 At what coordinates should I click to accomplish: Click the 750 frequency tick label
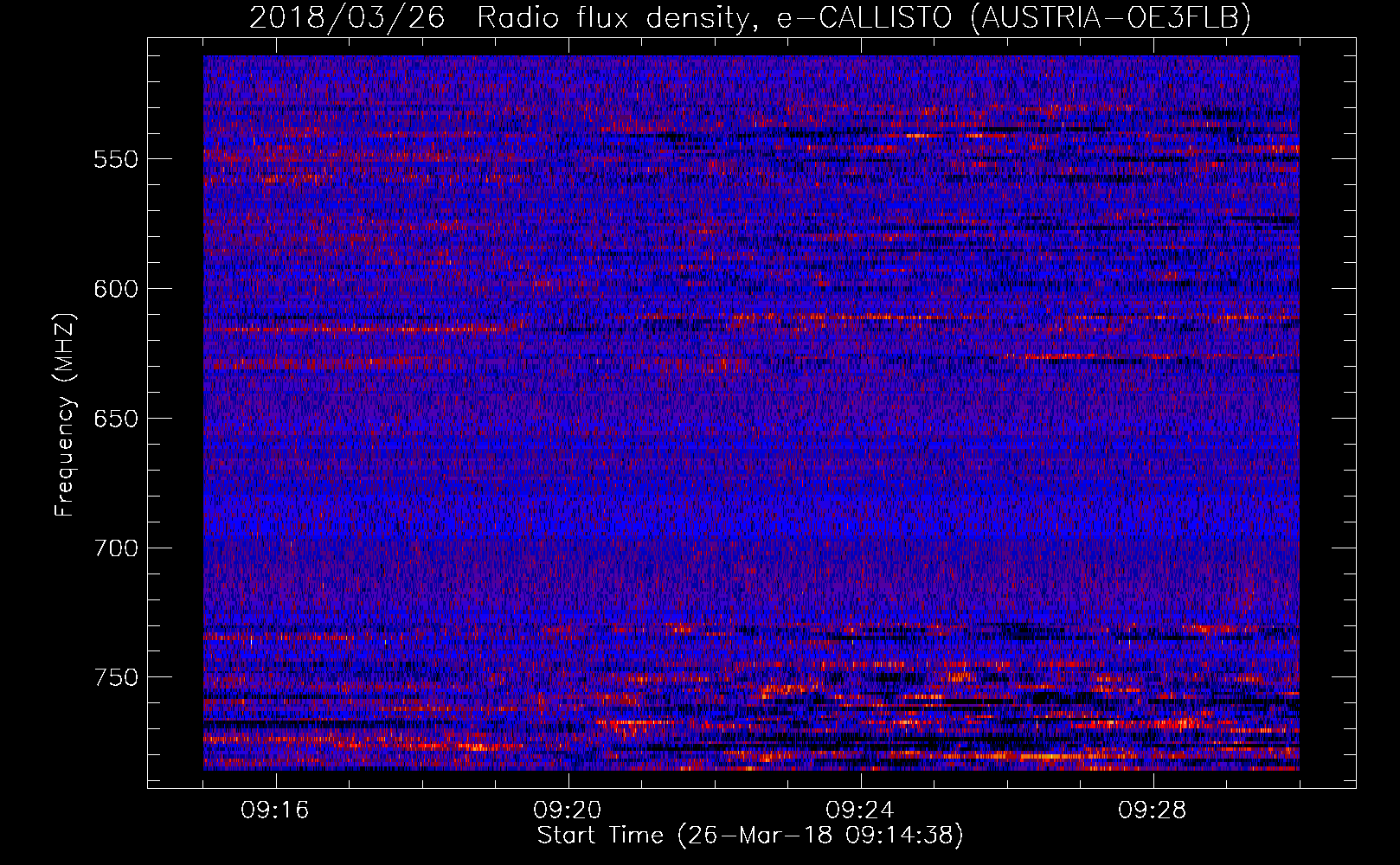point(116,677)
